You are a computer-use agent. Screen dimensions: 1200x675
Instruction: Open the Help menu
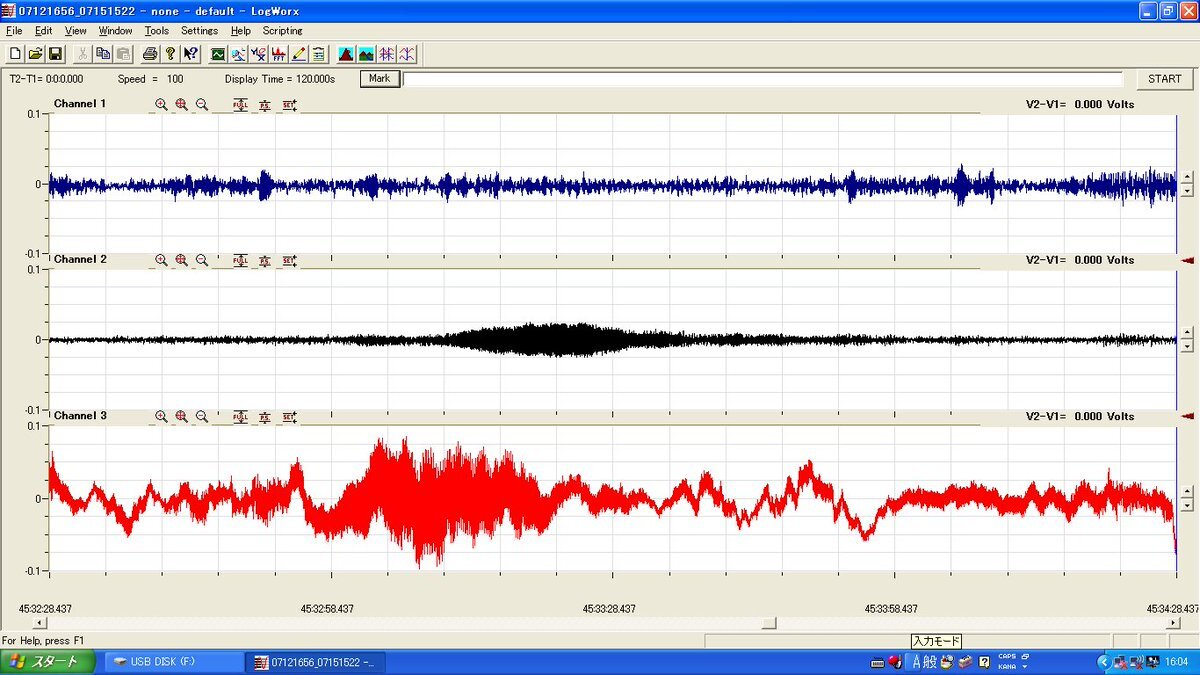(x=241, y=31)
